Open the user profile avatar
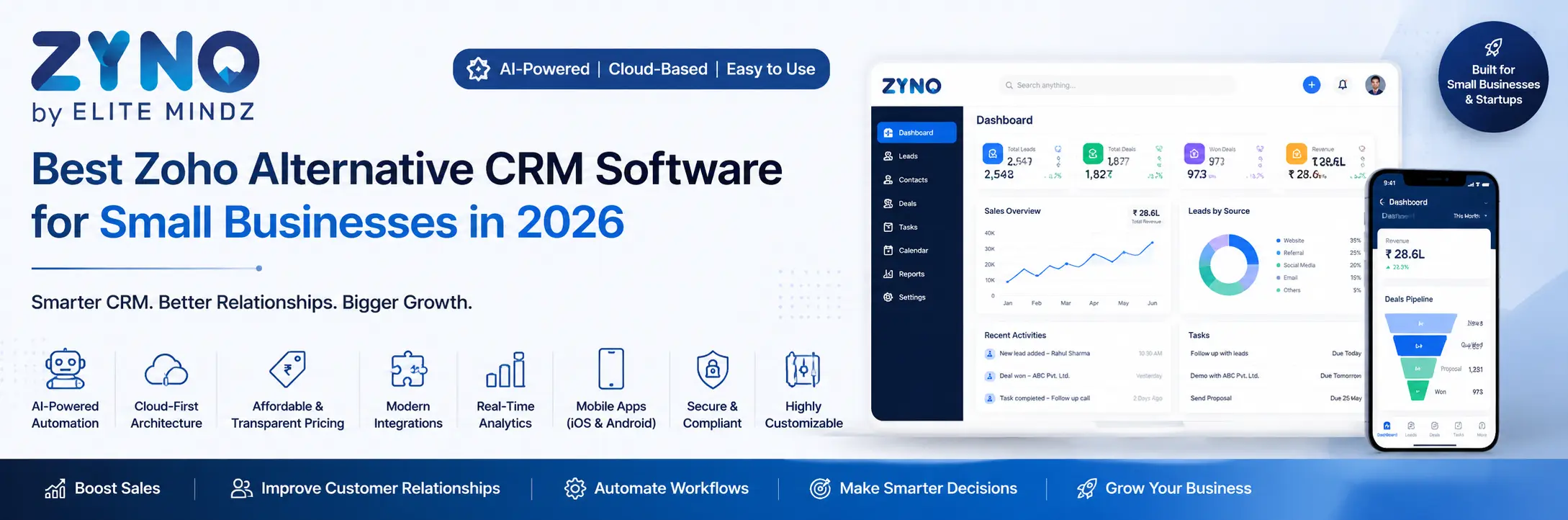Image resolution: width=1568 pixels, height=520 pixels. tap(1375, 85)
